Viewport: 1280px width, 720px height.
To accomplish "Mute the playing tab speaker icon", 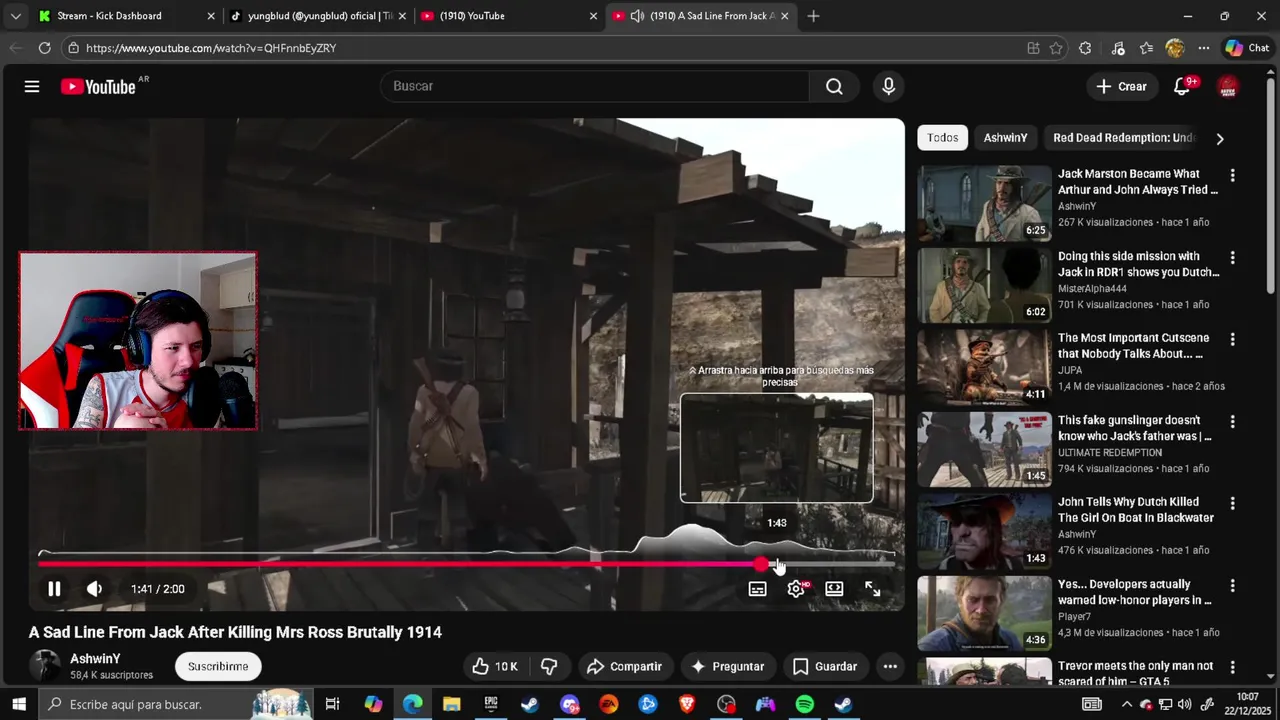I will pyautogui.click(x=637, y=16).
